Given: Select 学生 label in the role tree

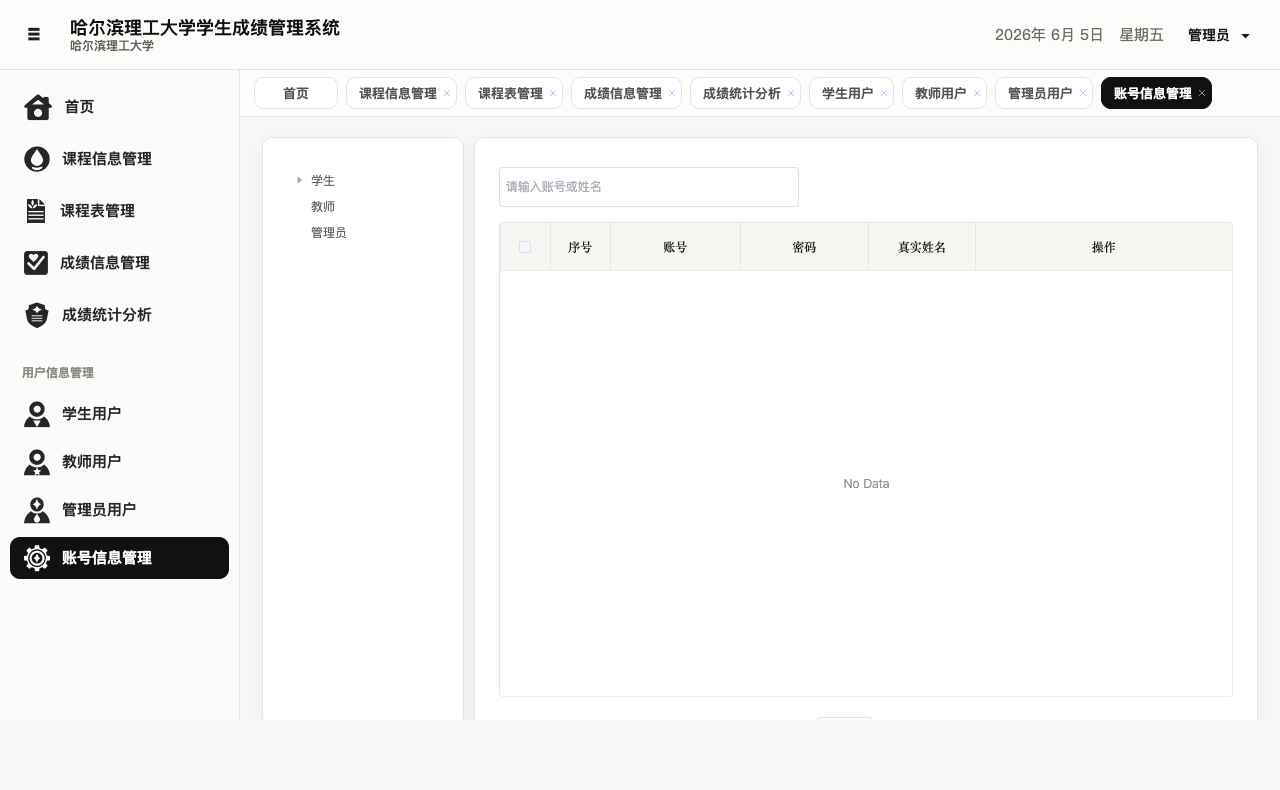Looking at the screenshot, I should (323, 181).
